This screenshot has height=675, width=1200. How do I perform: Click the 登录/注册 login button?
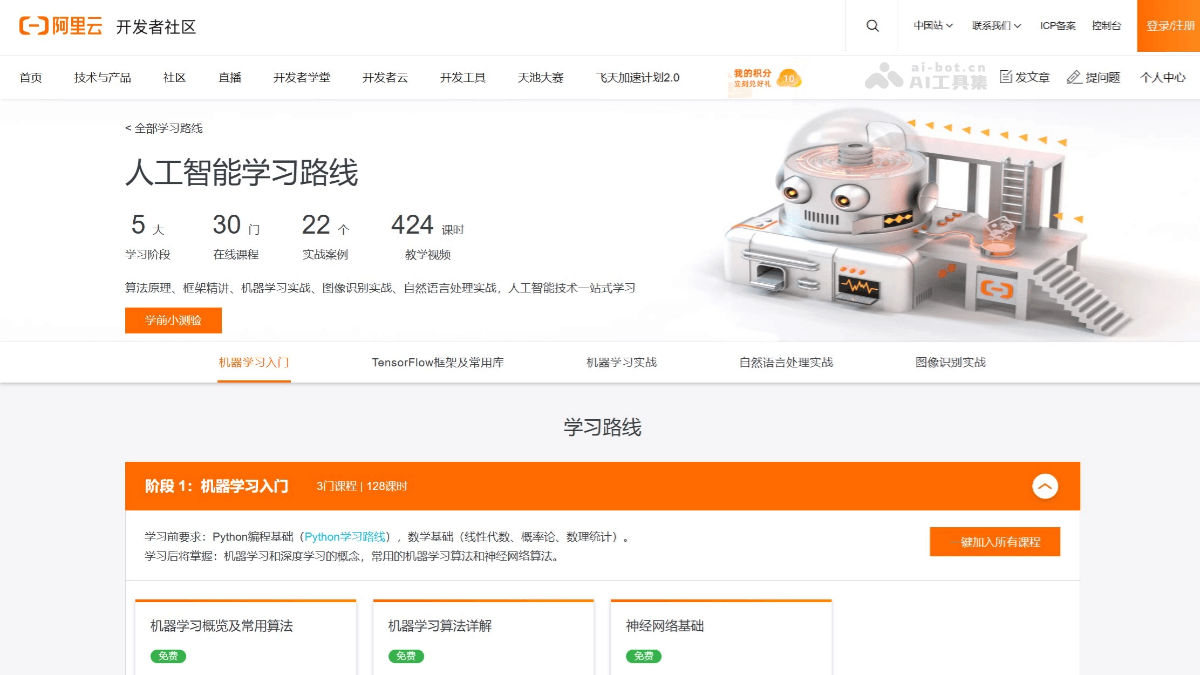[x=1168, y=25]
